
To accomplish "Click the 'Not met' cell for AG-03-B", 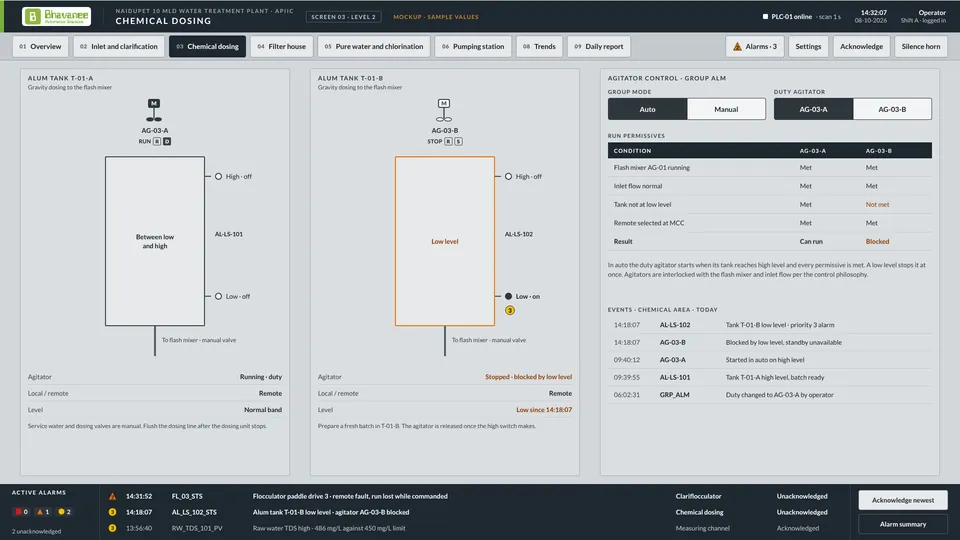I will point(877,204).
